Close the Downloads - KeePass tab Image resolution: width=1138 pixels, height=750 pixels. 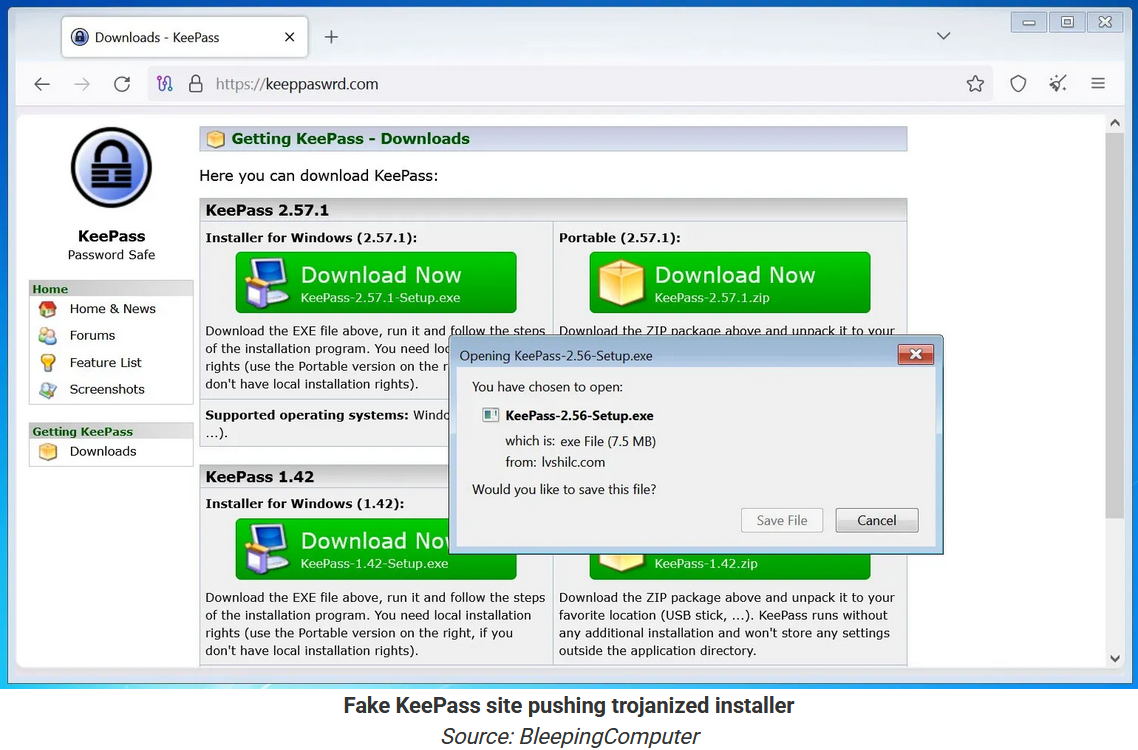click(290, 37)
